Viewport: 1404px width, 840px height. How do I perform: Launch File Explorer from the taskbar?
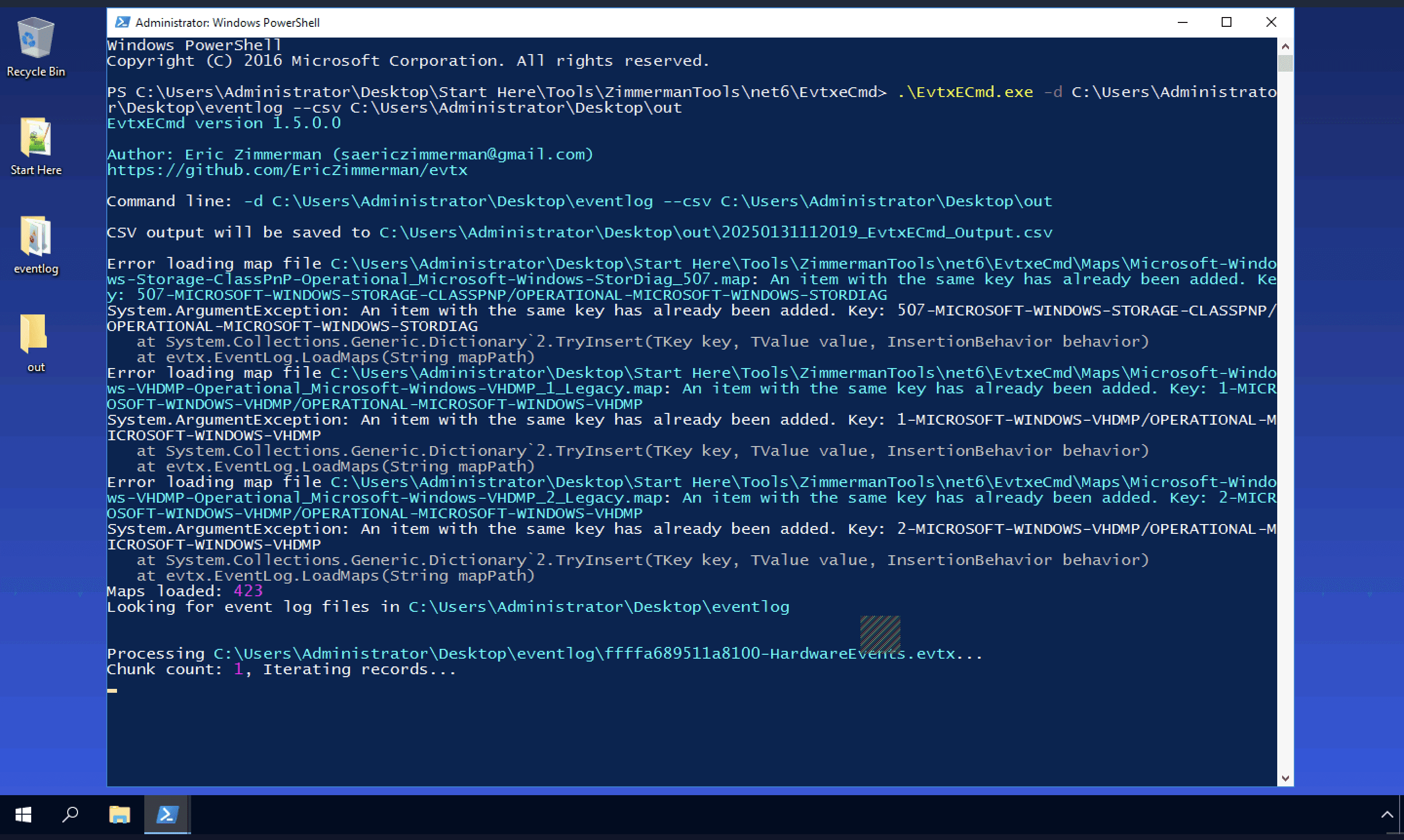coord(119,815)
